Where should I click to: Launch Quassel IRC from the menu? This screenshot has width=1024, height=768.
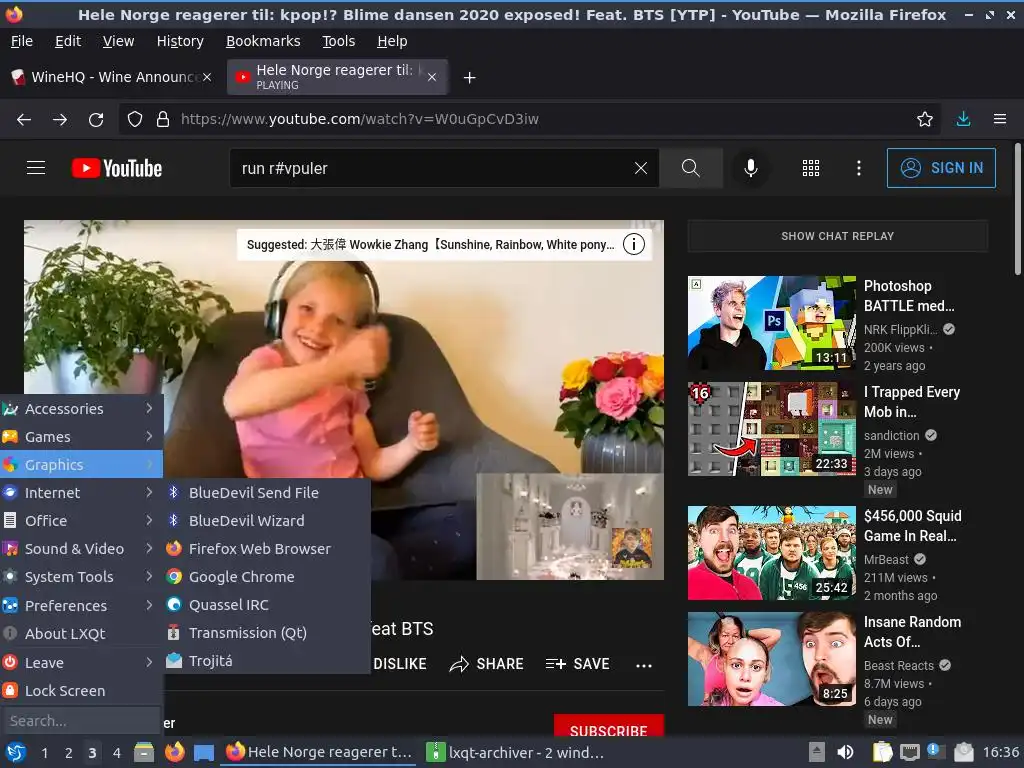266,605
